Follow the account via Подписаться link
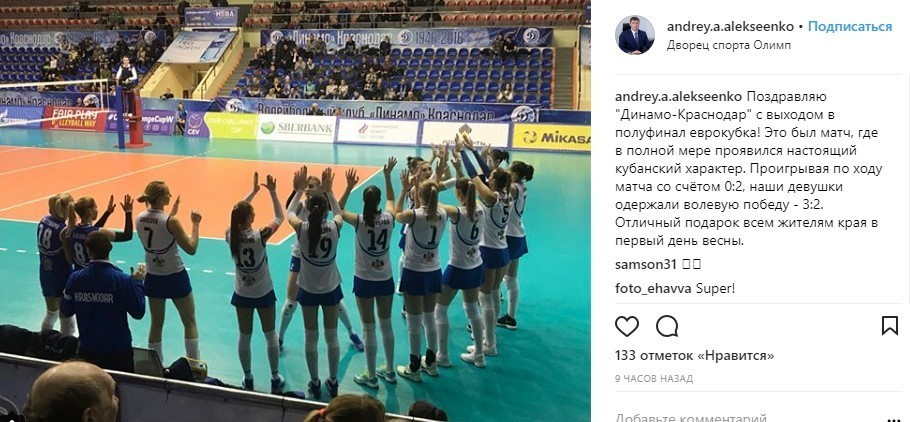The height and width of the screenshot is (422, 910). (x=850, y=27)
